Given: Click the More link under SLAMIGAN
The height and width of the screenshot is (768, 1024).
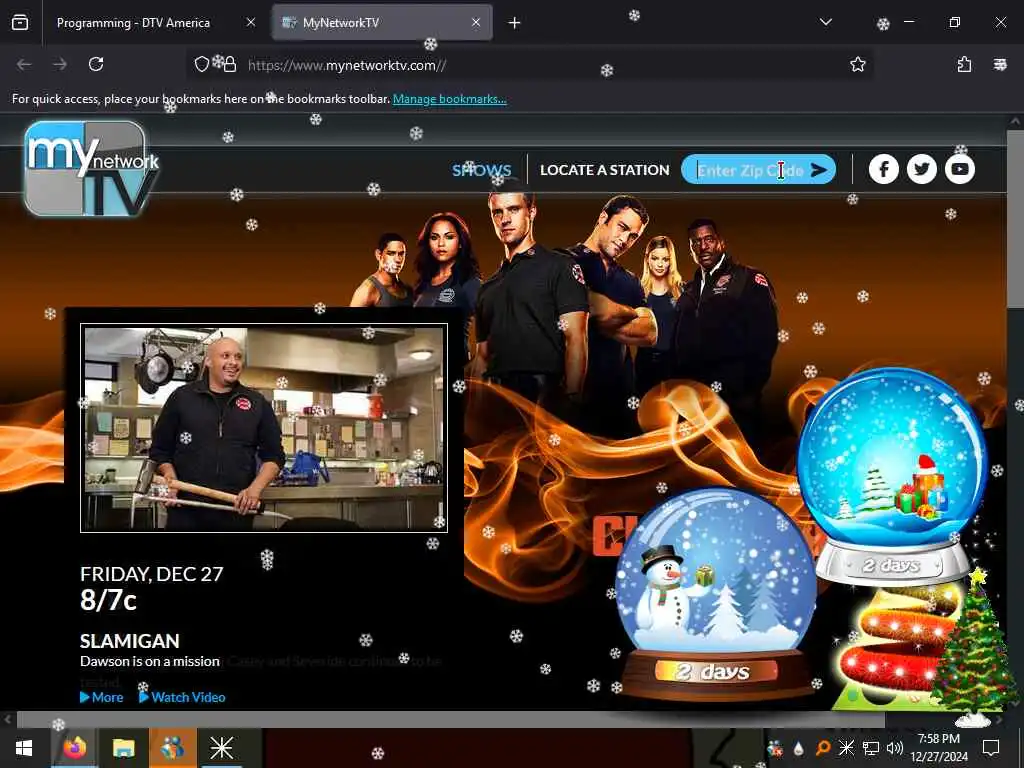Looking at the screenshot, I should coord(102,697).
